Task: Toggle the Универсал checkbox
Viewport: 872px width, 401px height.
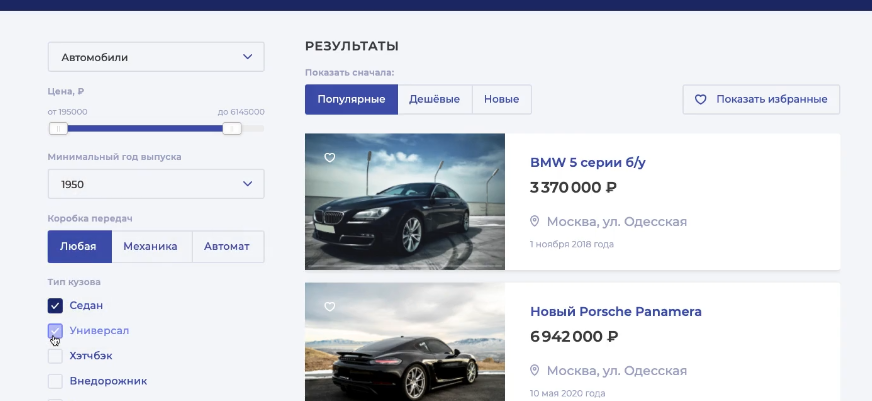Action: tap(56, 330)
